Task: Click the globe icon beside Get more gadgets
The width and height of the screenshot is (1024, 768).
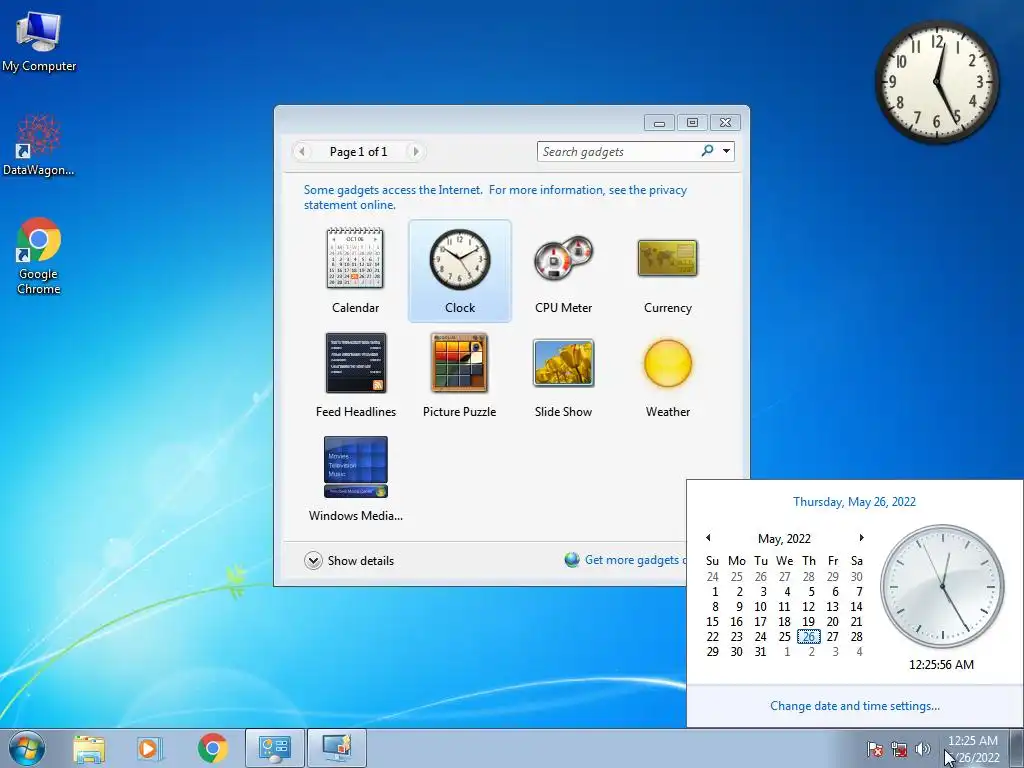Action: point(572,560)
